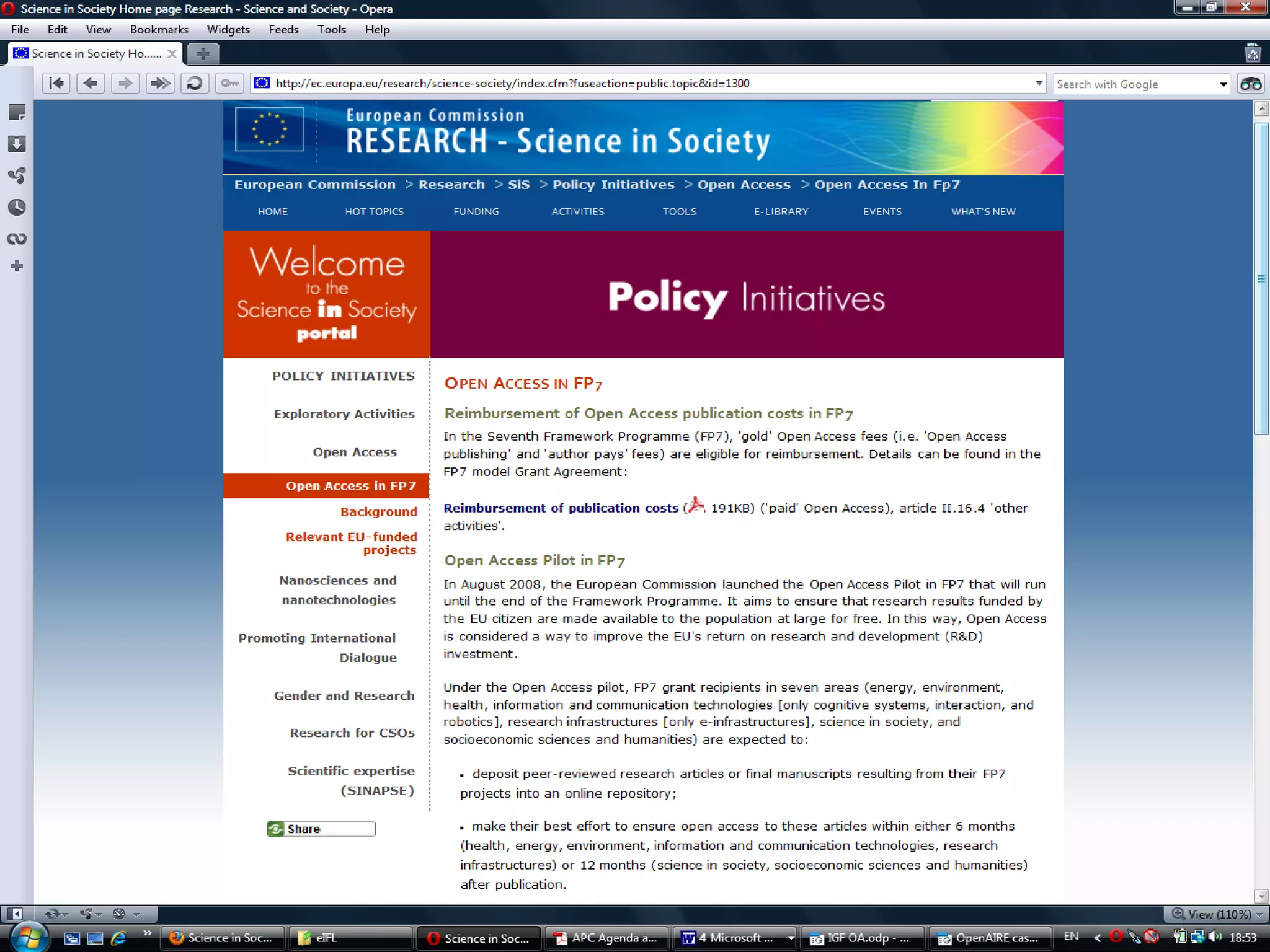Screen dimensions: 1270x952
Task: Toggle the side panel with the status bar button
Action: click(x=15, y=914)
